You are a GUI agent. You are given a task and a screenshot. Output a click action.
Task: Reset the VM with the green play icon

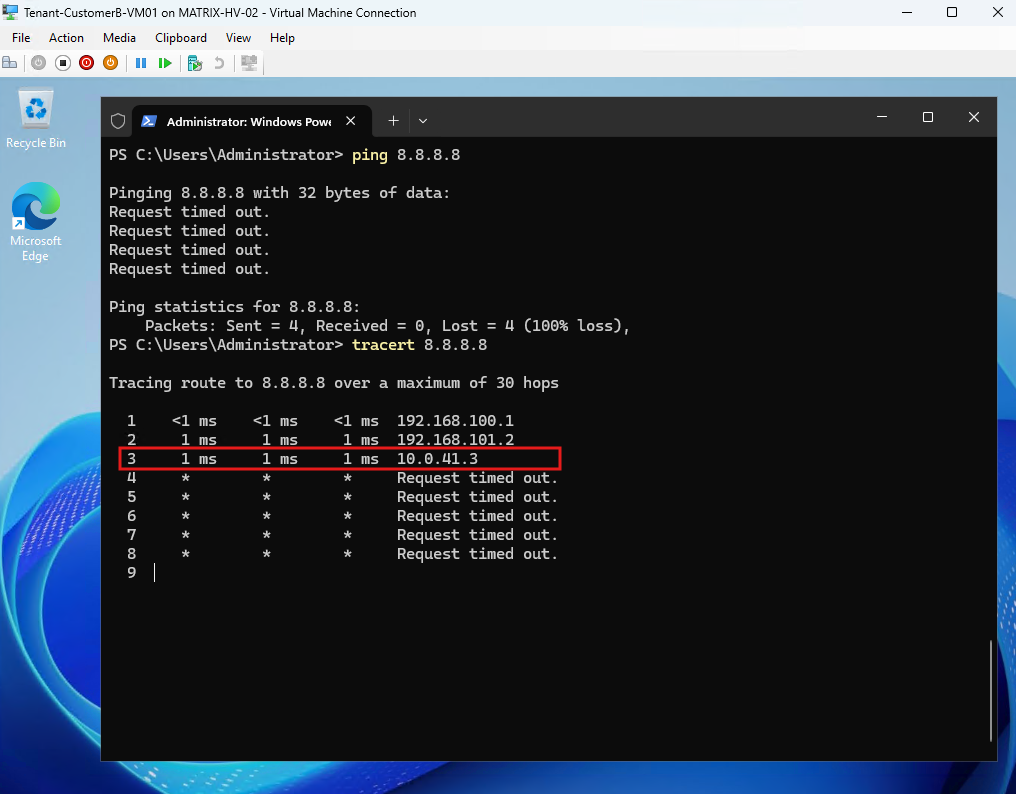(165, 63)
